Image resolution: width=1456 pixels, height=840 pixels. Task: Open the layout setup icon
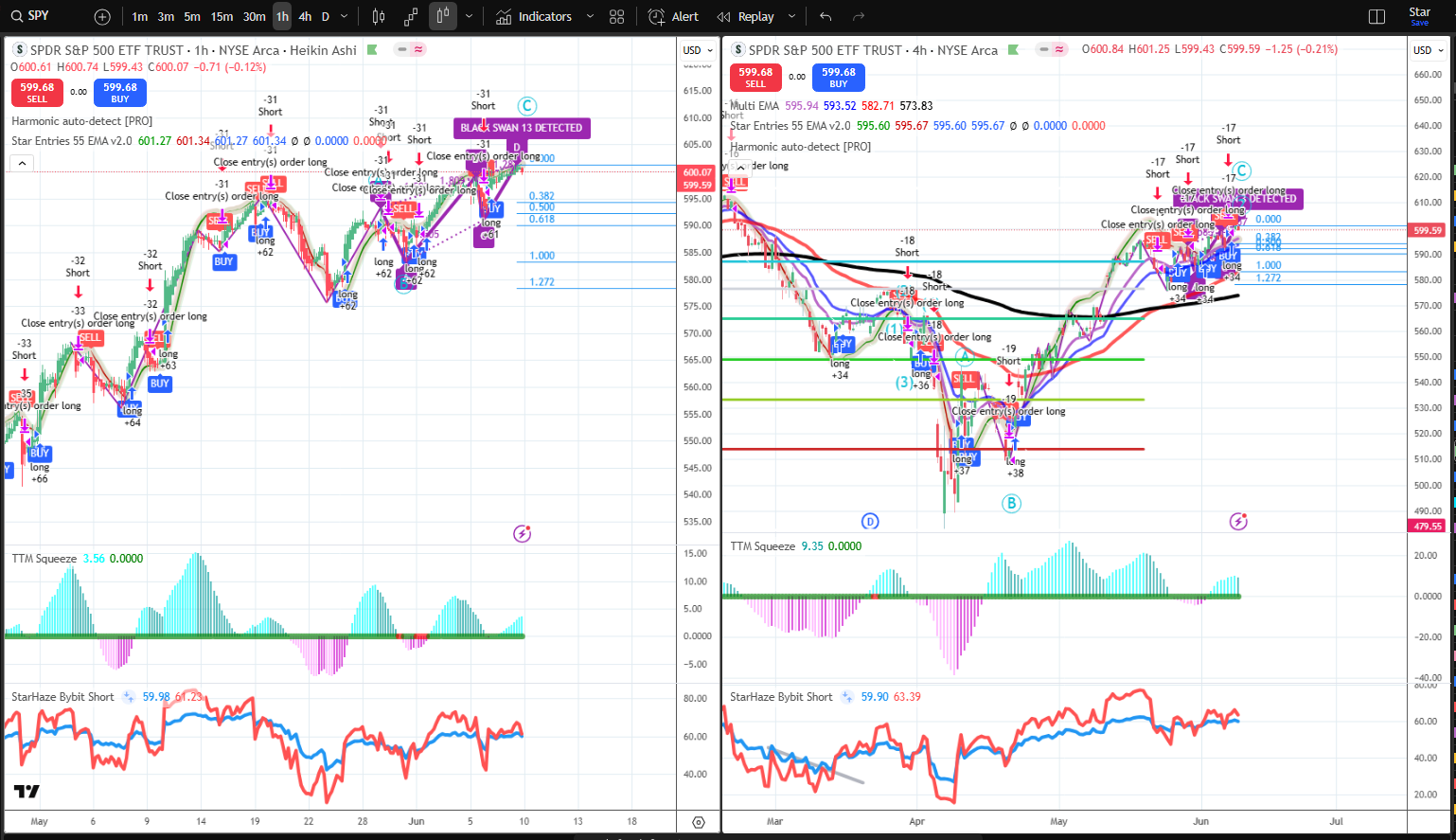1377,17
